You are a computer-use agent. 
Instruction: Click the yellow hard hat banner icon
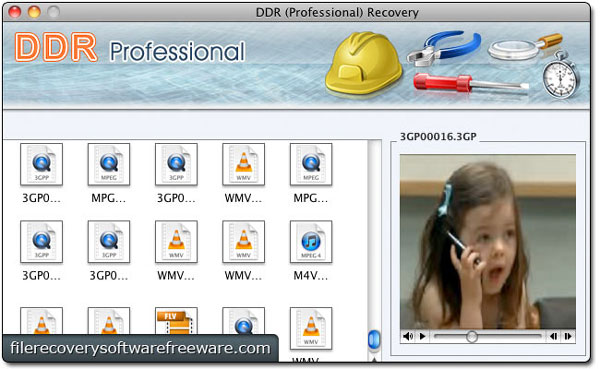coord(363,63)
